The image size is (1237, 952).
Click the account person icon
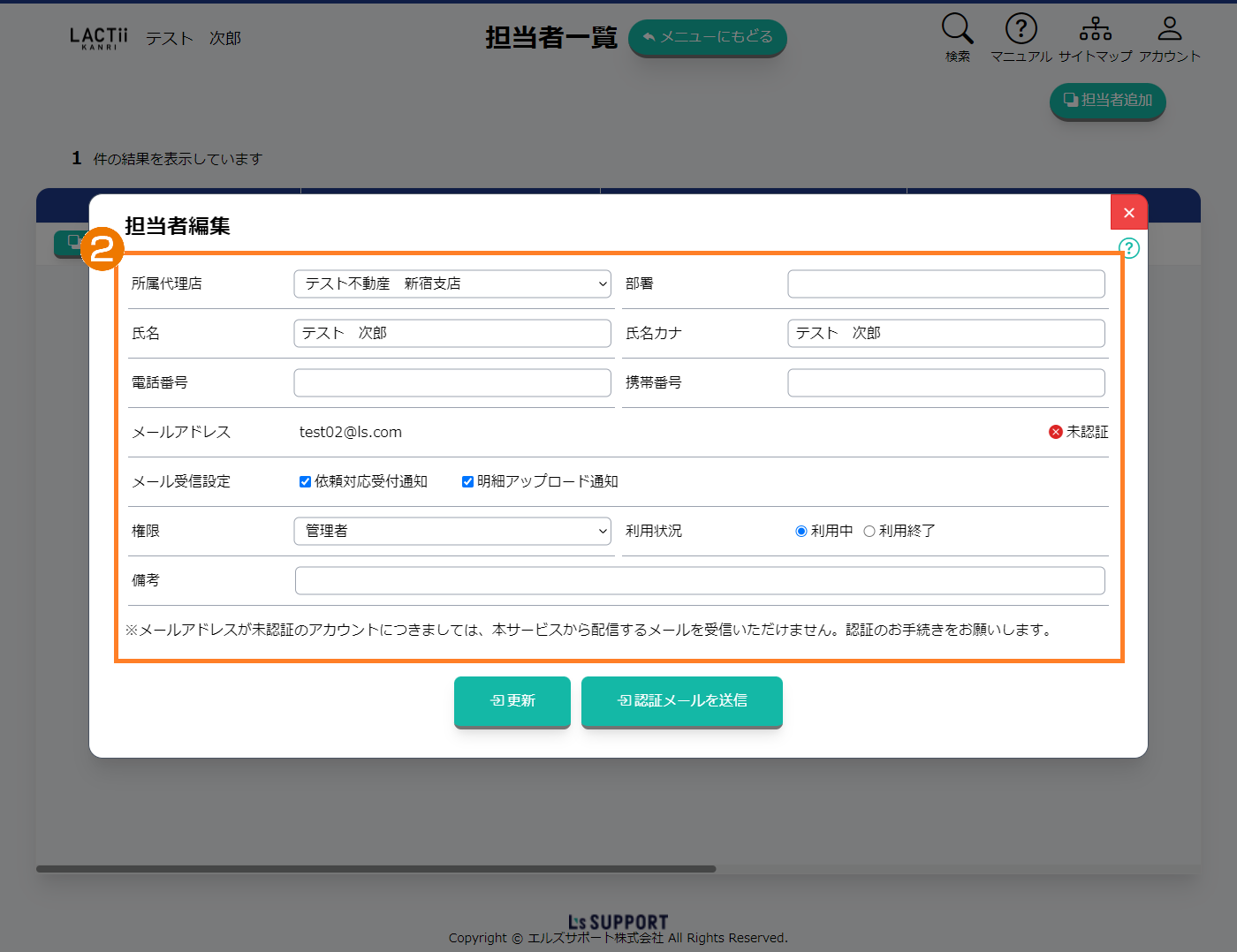pos(1169,28)
